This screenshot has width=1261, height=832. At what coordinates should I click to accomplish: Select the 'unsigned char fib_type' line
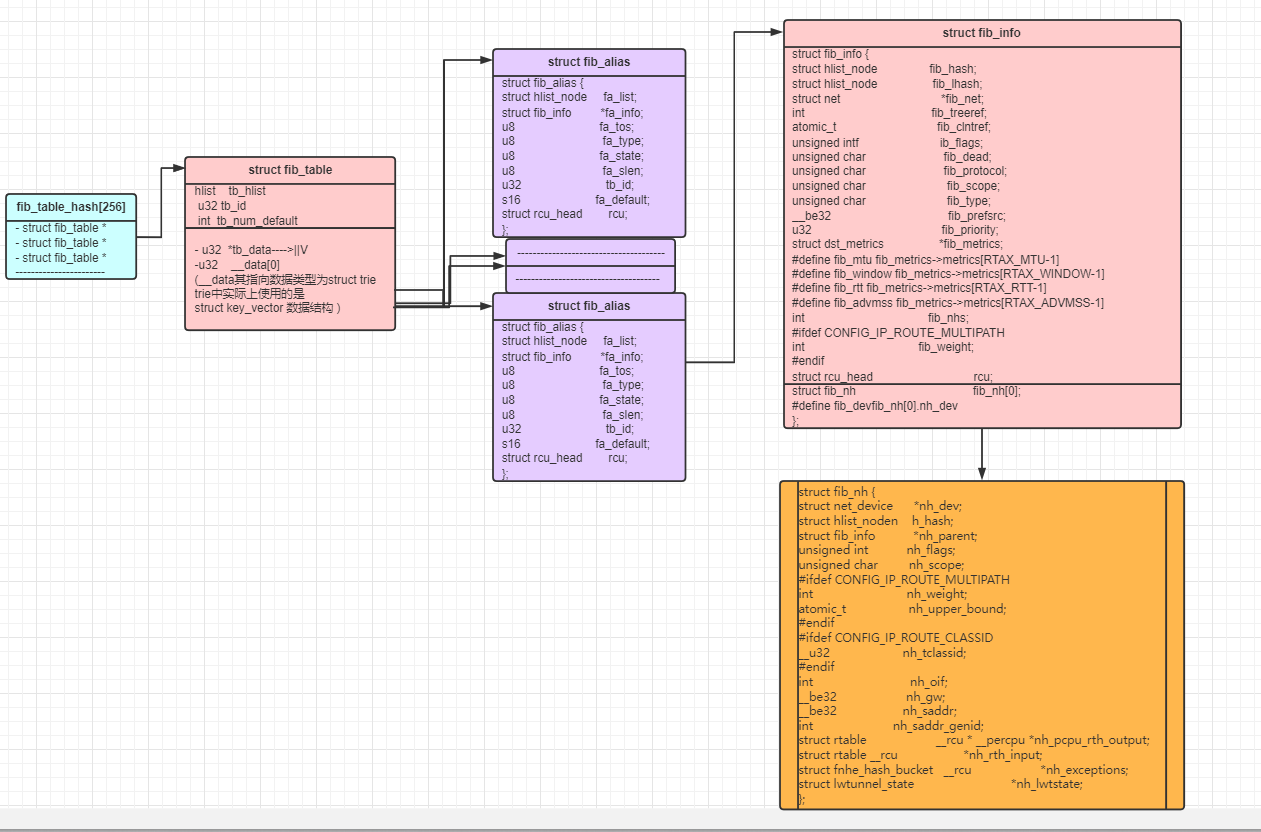click(x=892, y=201)
